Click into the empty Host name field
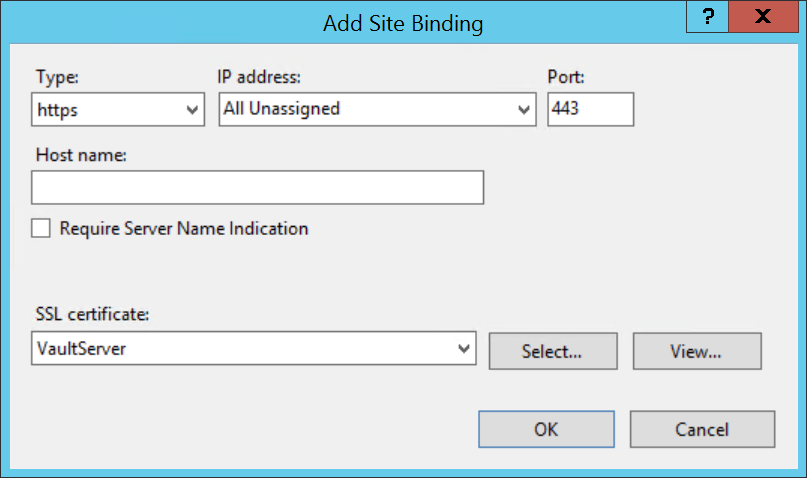807x478 pixels. pyautogui.click(x=257, y=187)
